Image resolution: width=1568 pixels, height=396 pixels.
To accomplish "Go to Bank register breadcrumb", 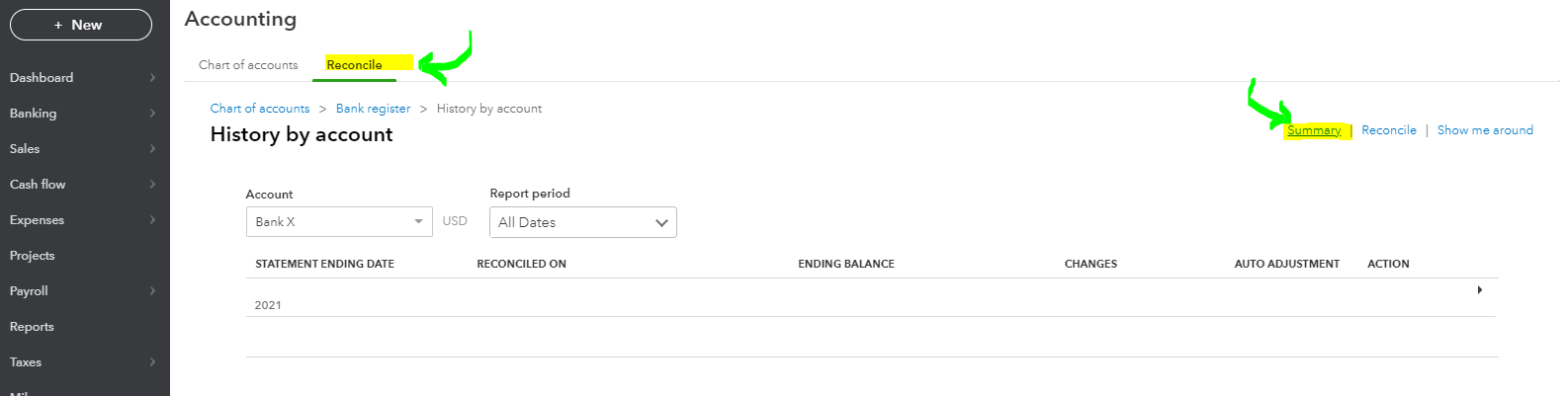I will [373, 109].
